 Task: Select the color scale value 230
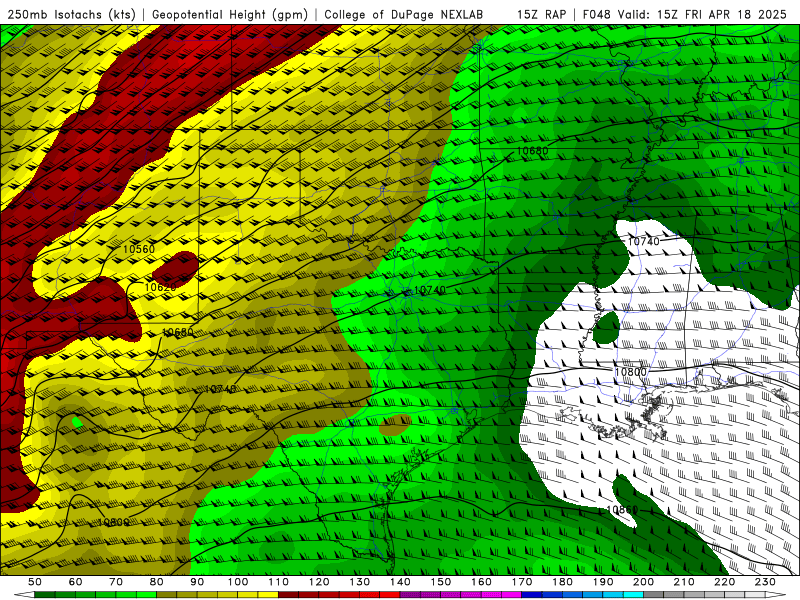[765, 582]
